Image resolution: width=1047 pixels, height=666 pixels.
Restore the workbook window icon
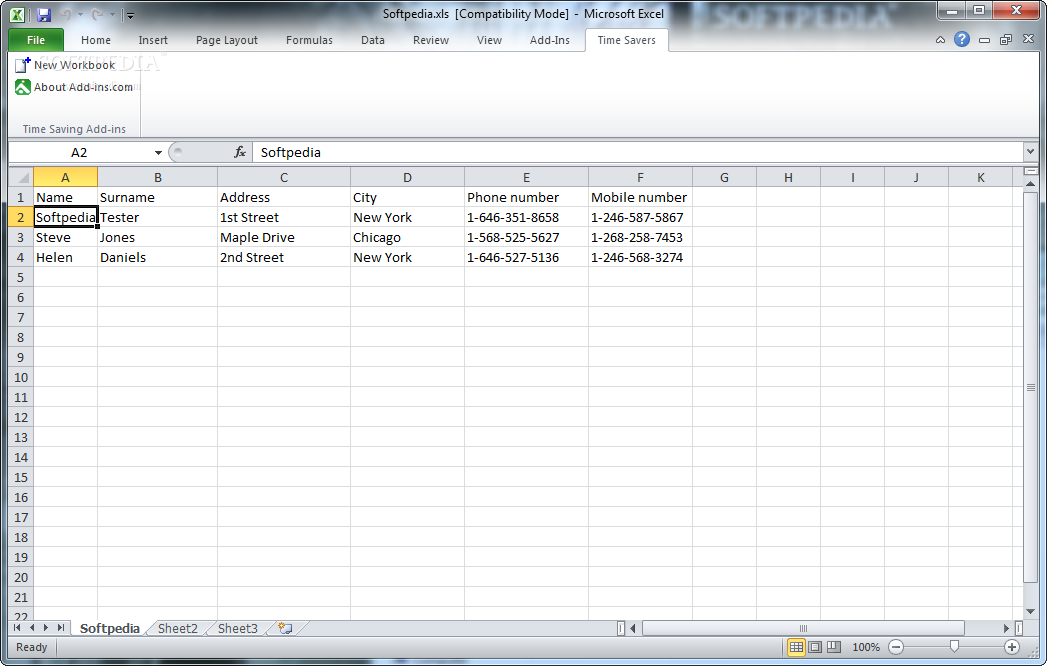pyautogui.click(x=1006, y=40)
